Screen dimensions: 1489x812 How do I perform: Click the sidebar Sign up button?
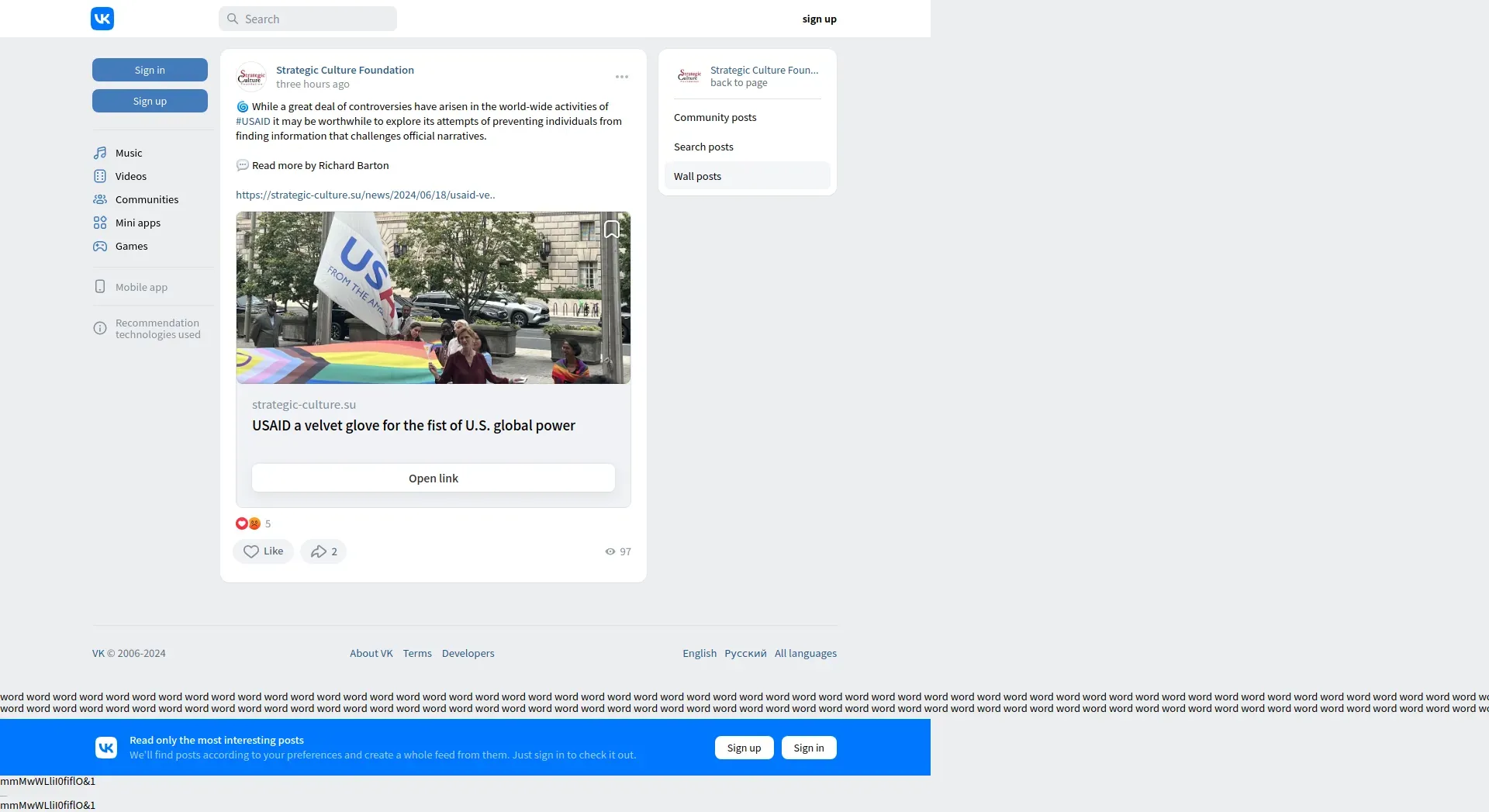click(x=150, y=101)
